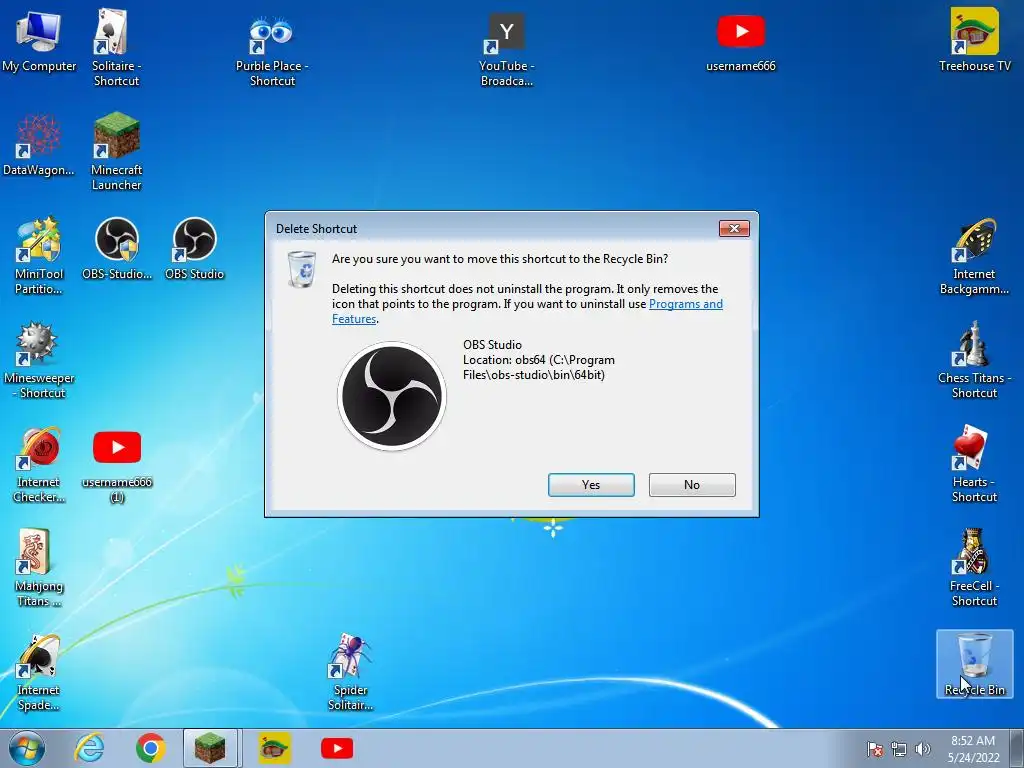This screenshot has width=1024, height=768.
Task: Click the 'Location: obs64' path text
Action: [539, 367]
